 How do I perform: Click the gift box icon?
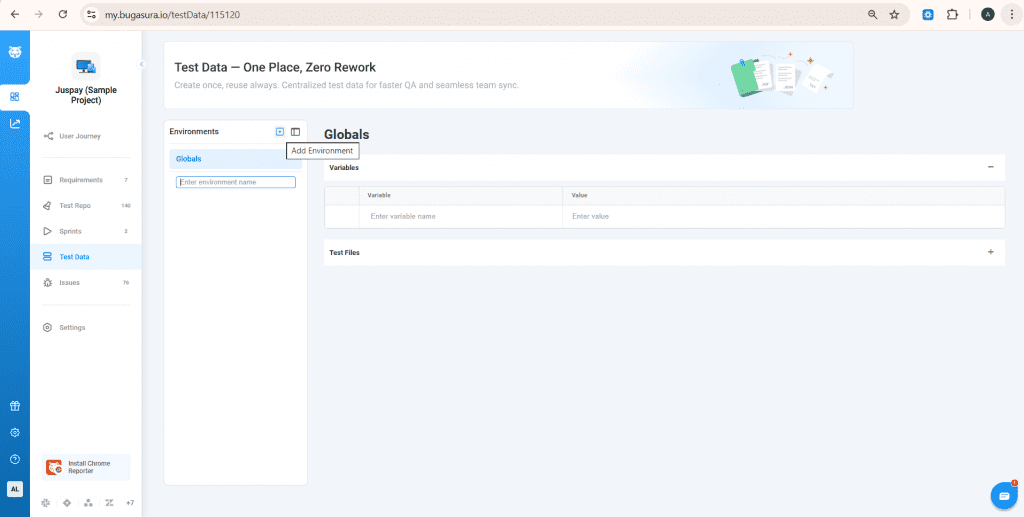tap(15, 406)
